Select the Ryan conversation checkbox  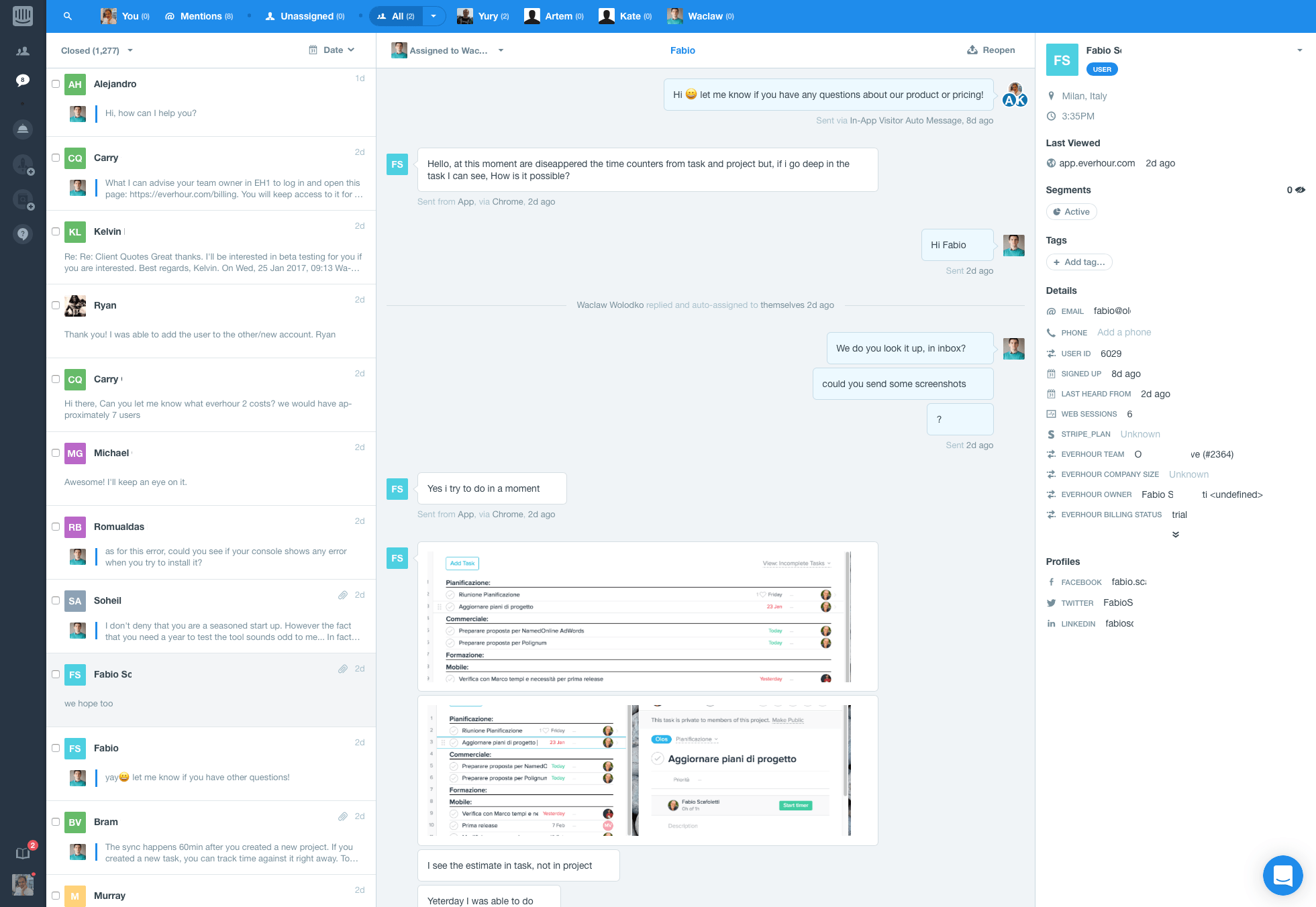[56, 305]
